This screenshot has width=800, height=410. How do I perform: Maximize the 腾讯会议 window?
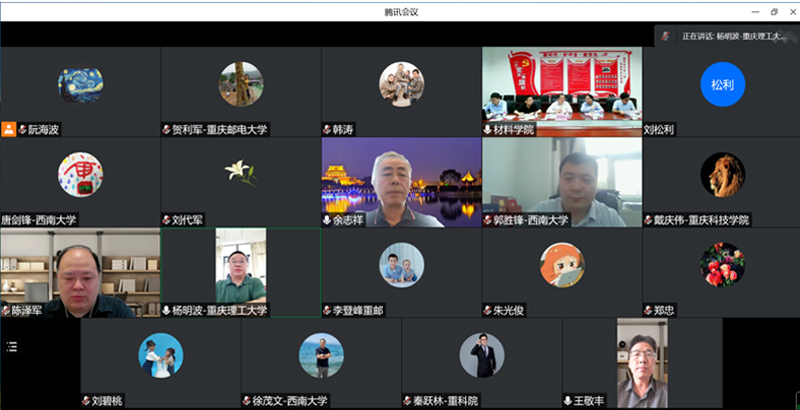pos(773,11)
